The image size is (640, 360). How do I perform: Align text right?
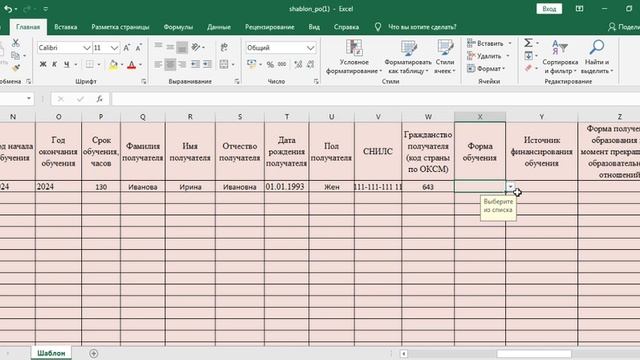[x=182, y=64]
